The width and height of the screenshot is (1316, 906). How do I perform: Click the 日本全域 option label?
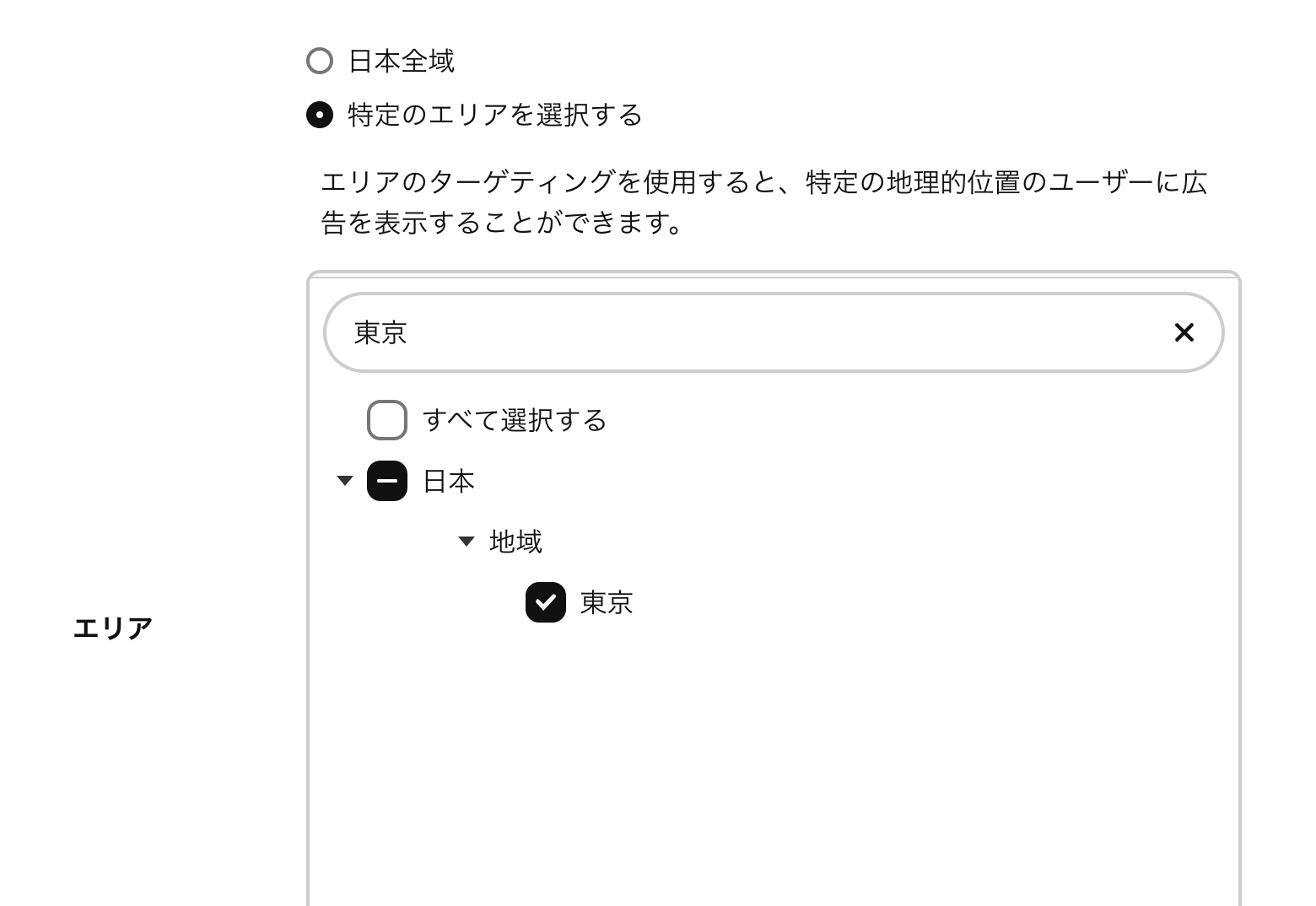tap(401, 61)
